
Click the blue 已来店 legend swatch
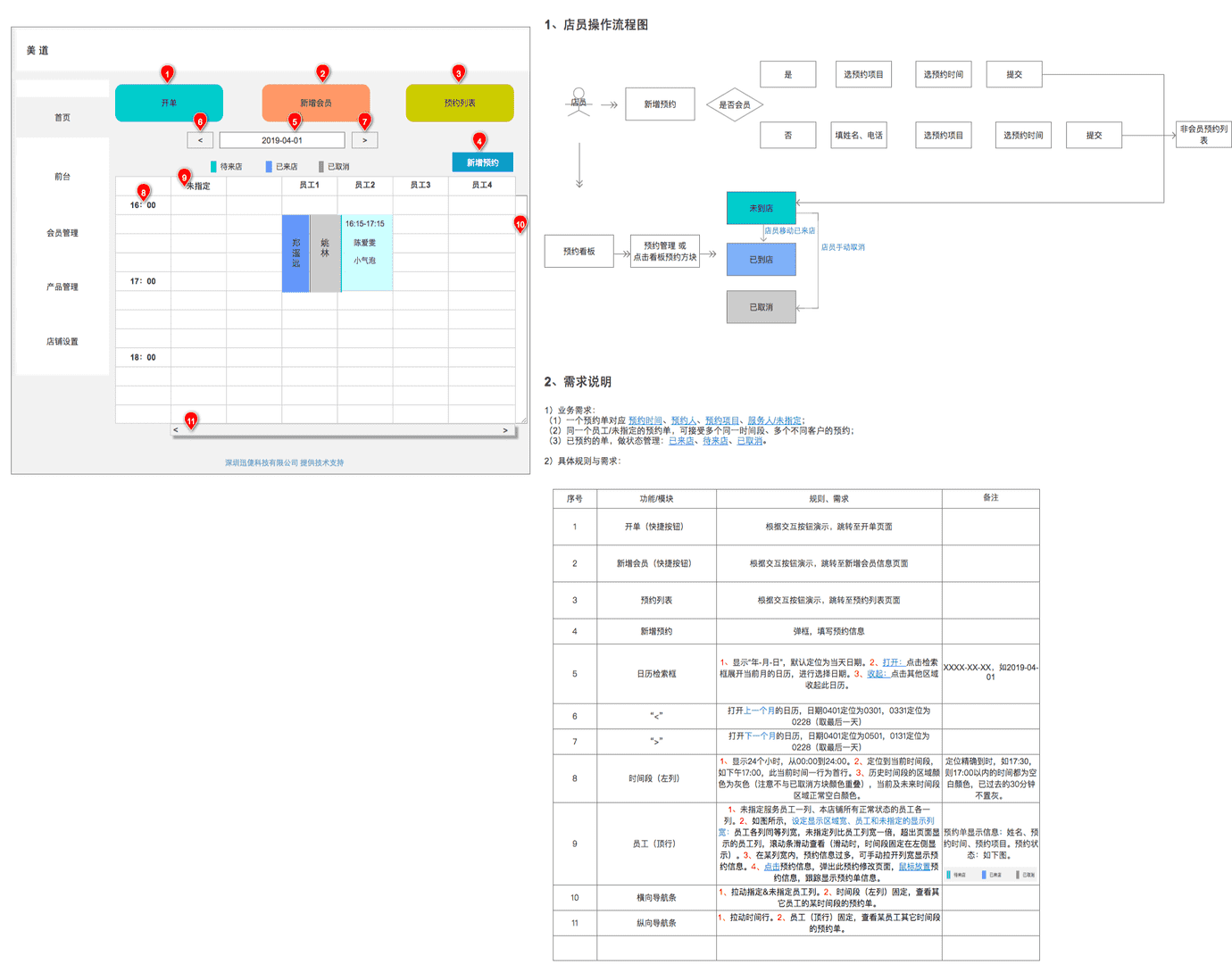269,166
